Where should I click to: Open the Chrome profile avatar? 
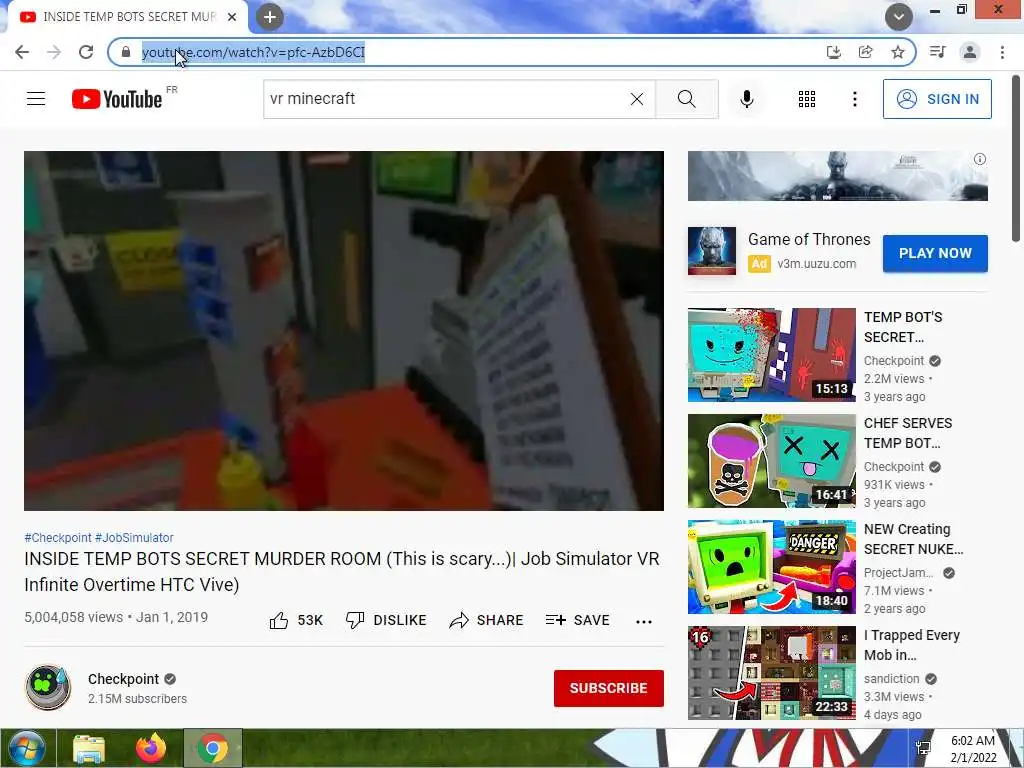[x=970, y=52]
